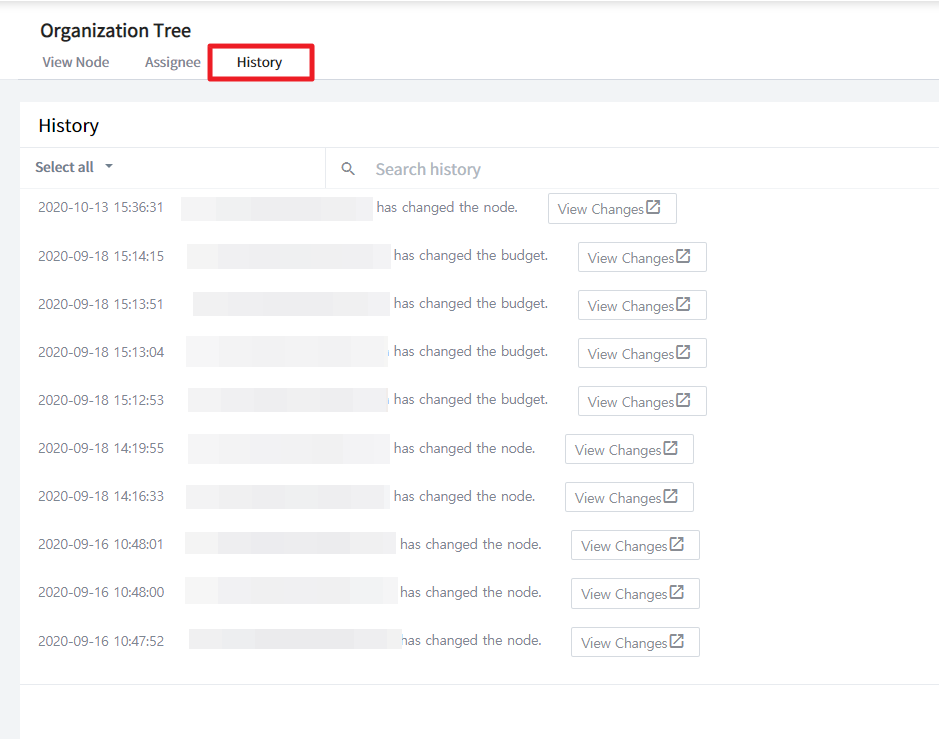View Changes for 2020-09-16 10:48:00 entry
This screenshot has height=739, width=939.
tap(634, 593)
